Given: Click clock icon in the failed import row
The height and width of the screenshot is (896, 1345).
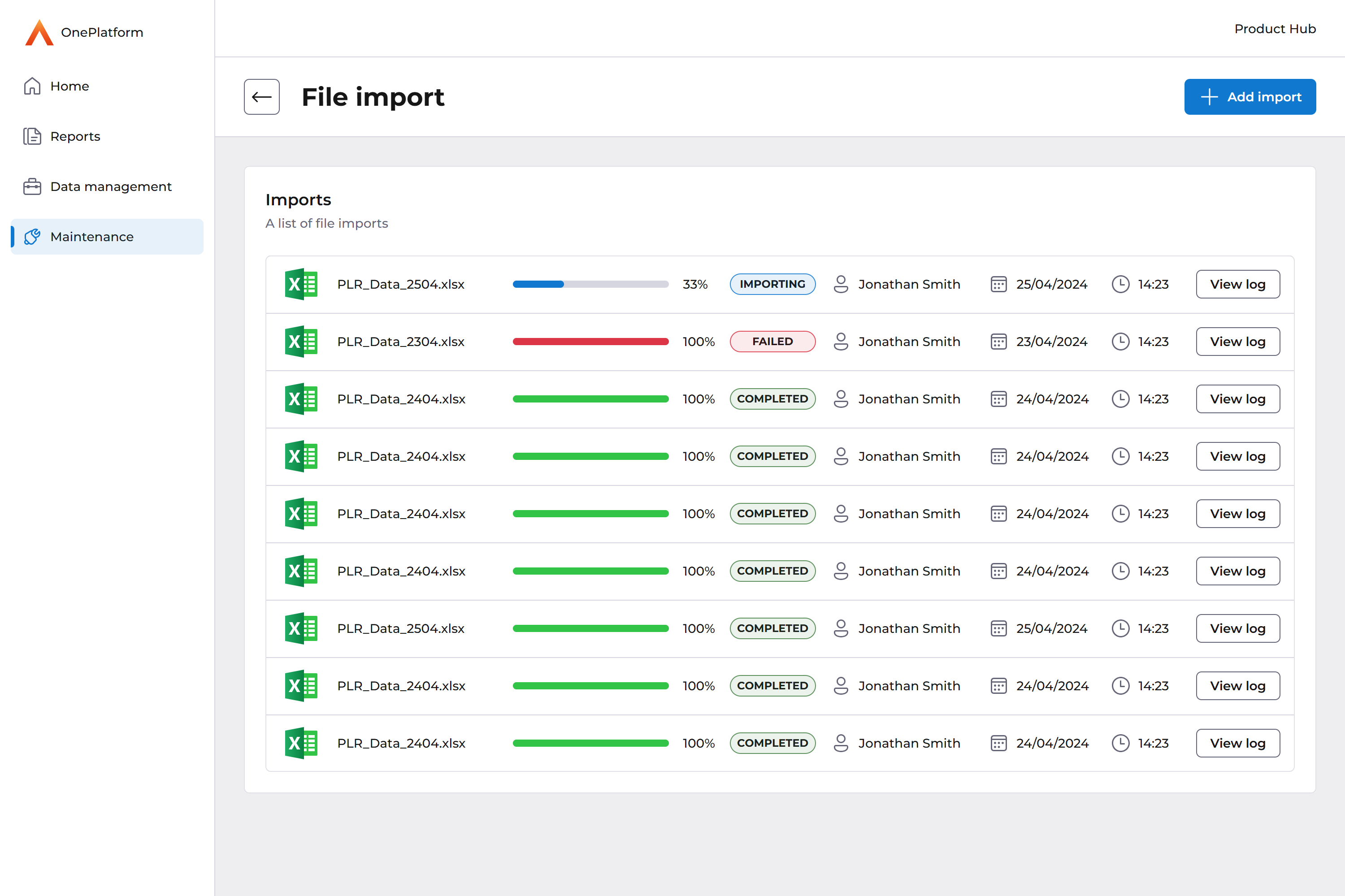Looking at the screenshot, I should pyautogui.click(x=1120, y=342).
